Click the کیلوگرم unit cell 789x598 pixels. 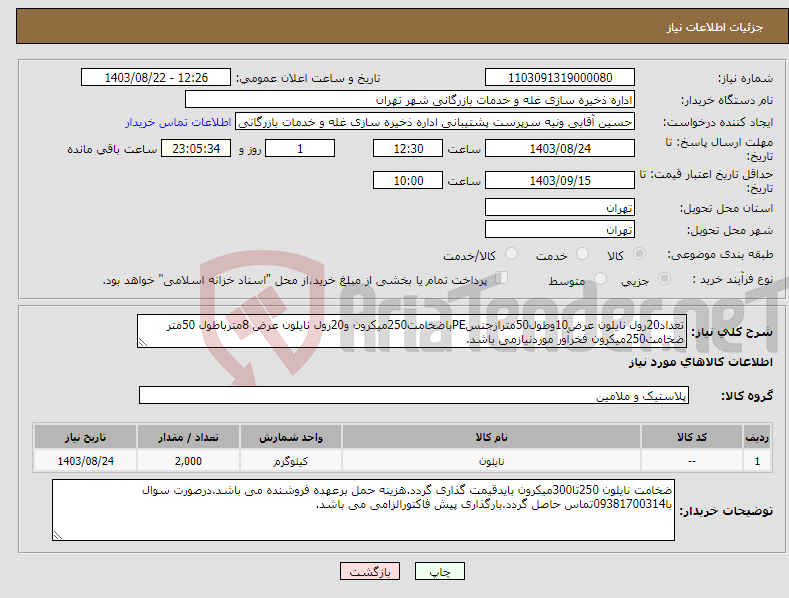tap(291, 461)
